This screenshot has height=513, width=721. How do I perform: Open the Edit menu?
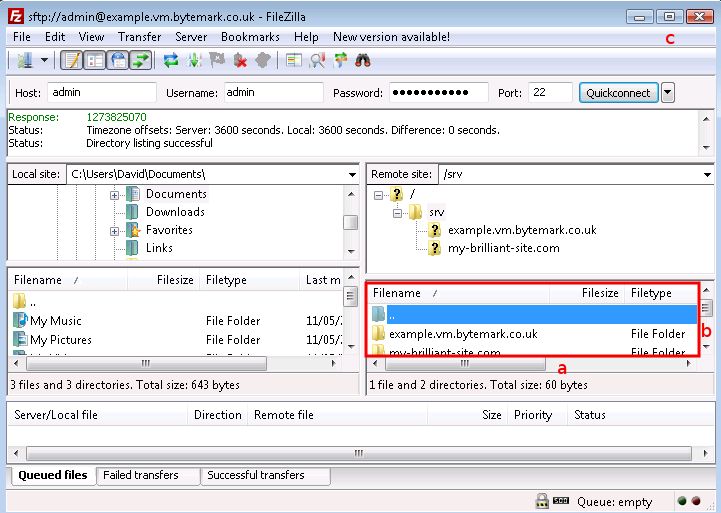pyautogui.click(x=55, y=37)
